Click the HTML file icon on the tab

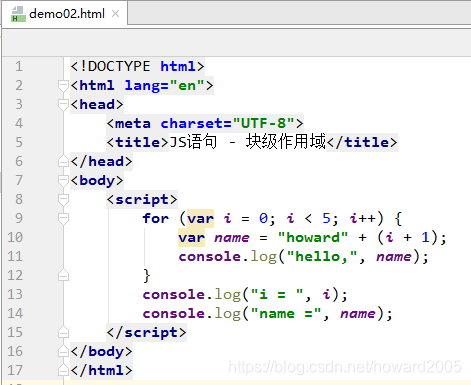(x=18, y=14)
